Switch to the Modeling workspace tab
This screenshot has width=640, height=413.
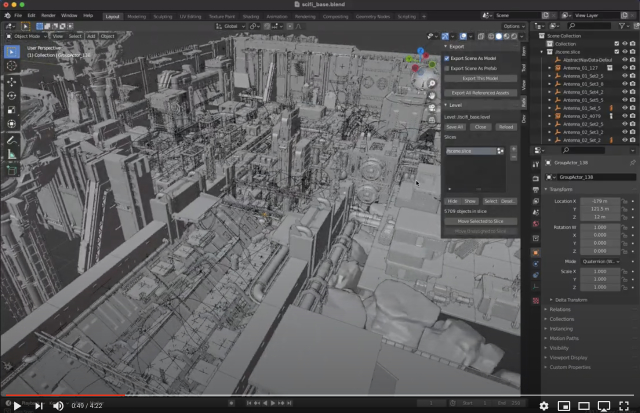click(x=136, y=16)
